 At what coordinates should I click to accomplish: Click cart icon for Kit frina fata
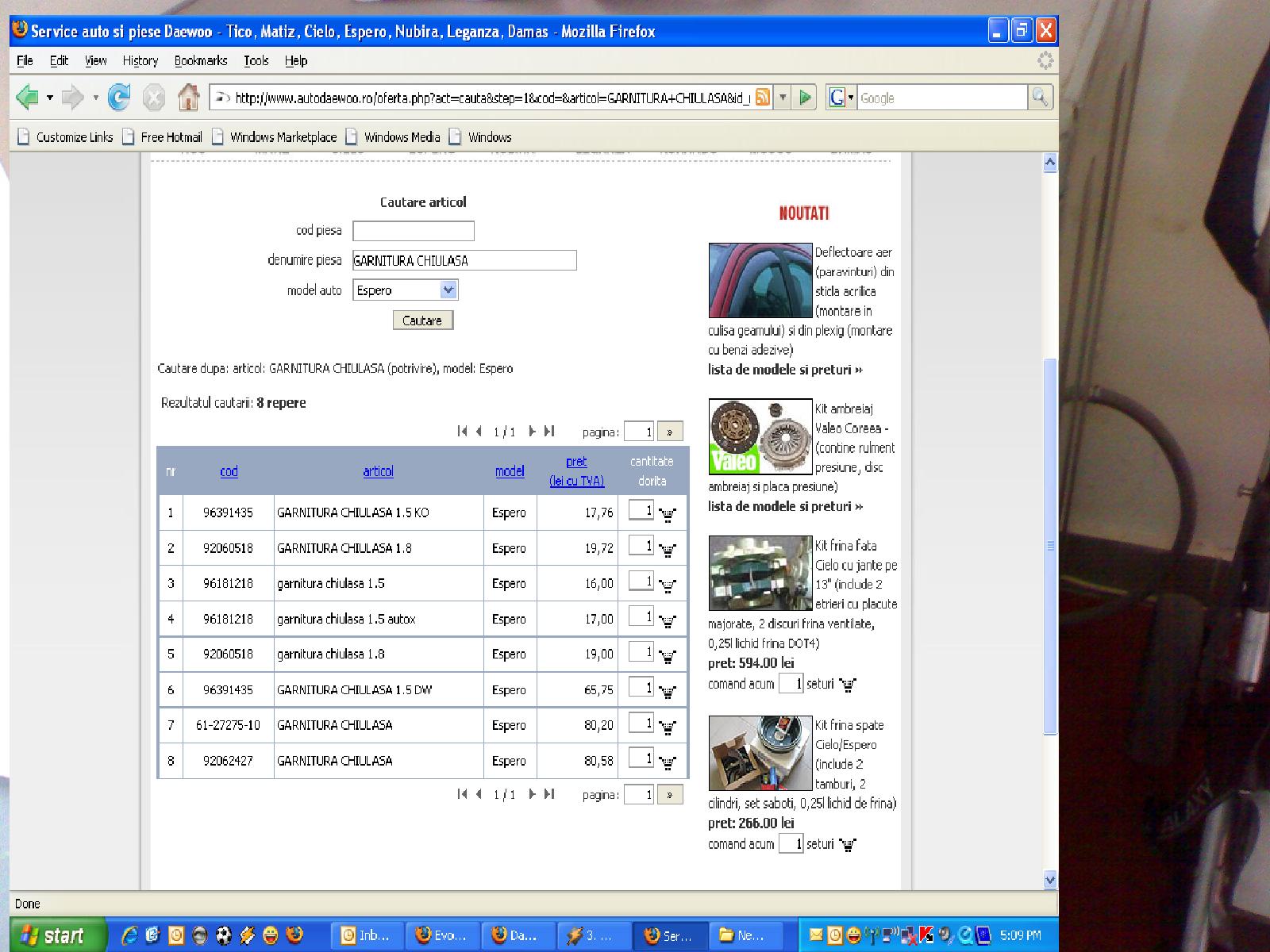pyautogui.click(x=848, y=684)
